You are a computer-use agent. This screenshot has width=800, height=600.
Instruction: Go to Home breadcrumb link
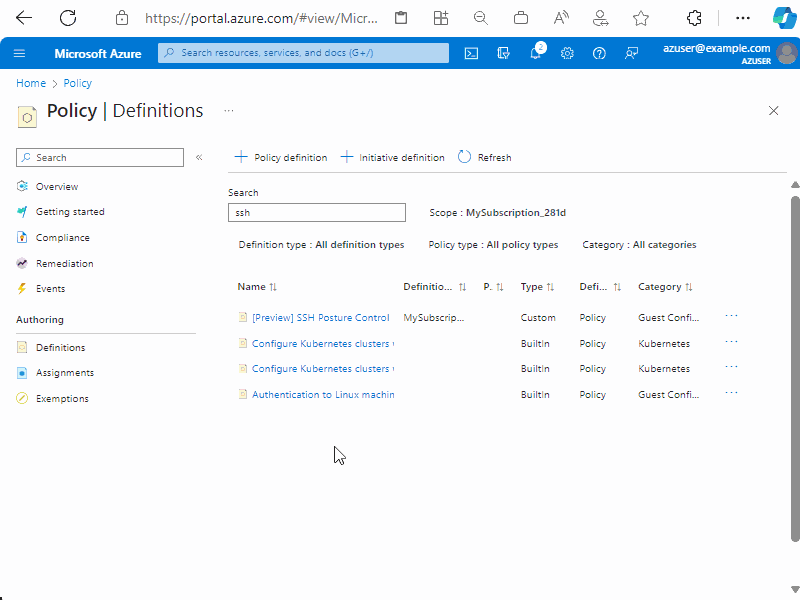[x=31, y=83]
